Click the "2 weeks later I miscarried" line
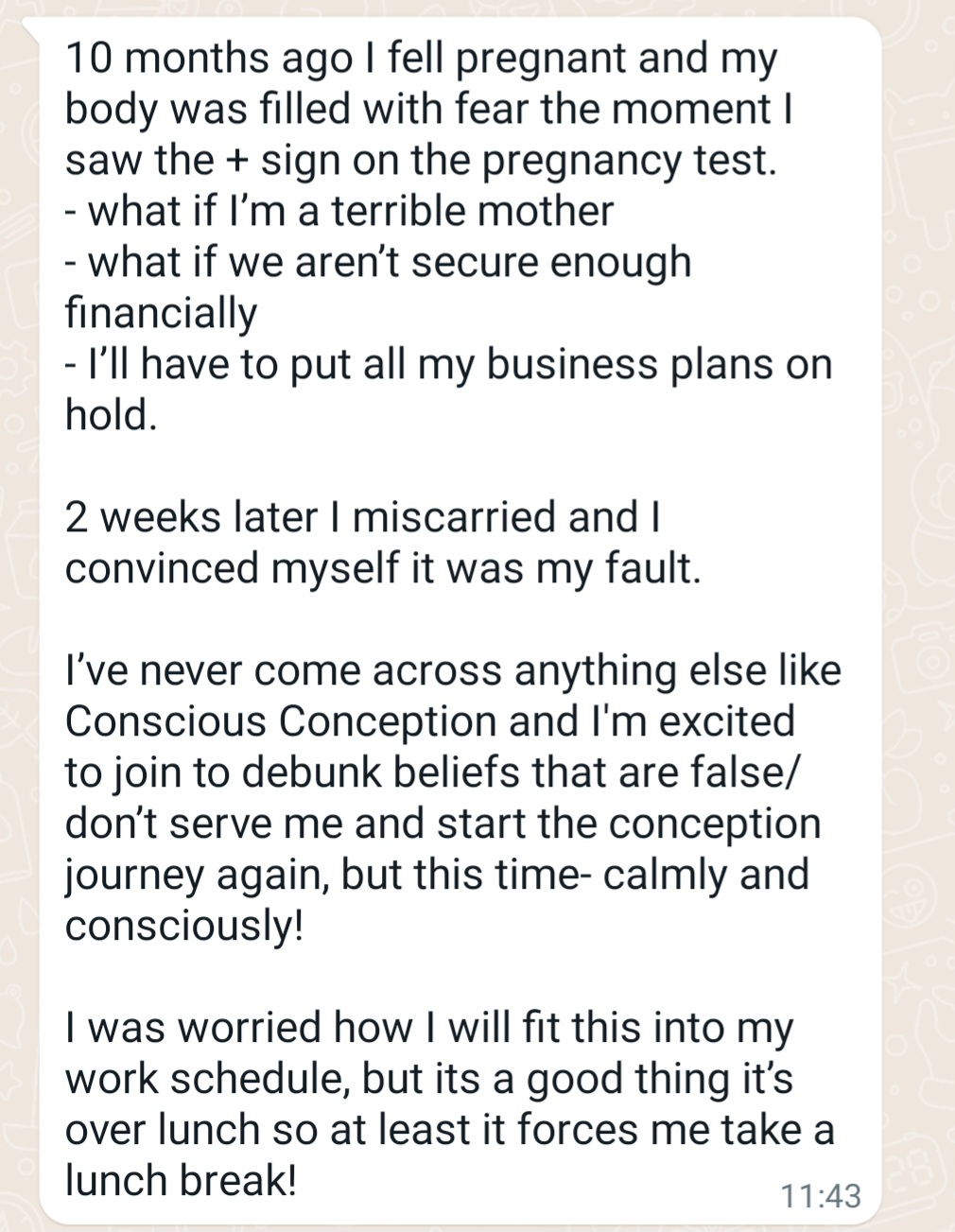This screenshot has height=1232, width=955. click(x=362, y=517)
